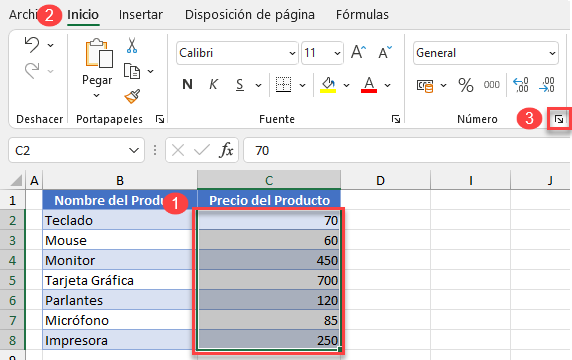
Task: Open Fuente dialog launcher
Action: tap(396, 119)
